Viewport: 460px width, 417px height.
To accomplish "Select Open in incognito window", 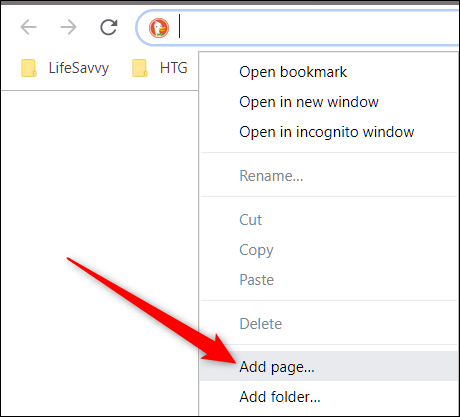I will tap(329, 132).
